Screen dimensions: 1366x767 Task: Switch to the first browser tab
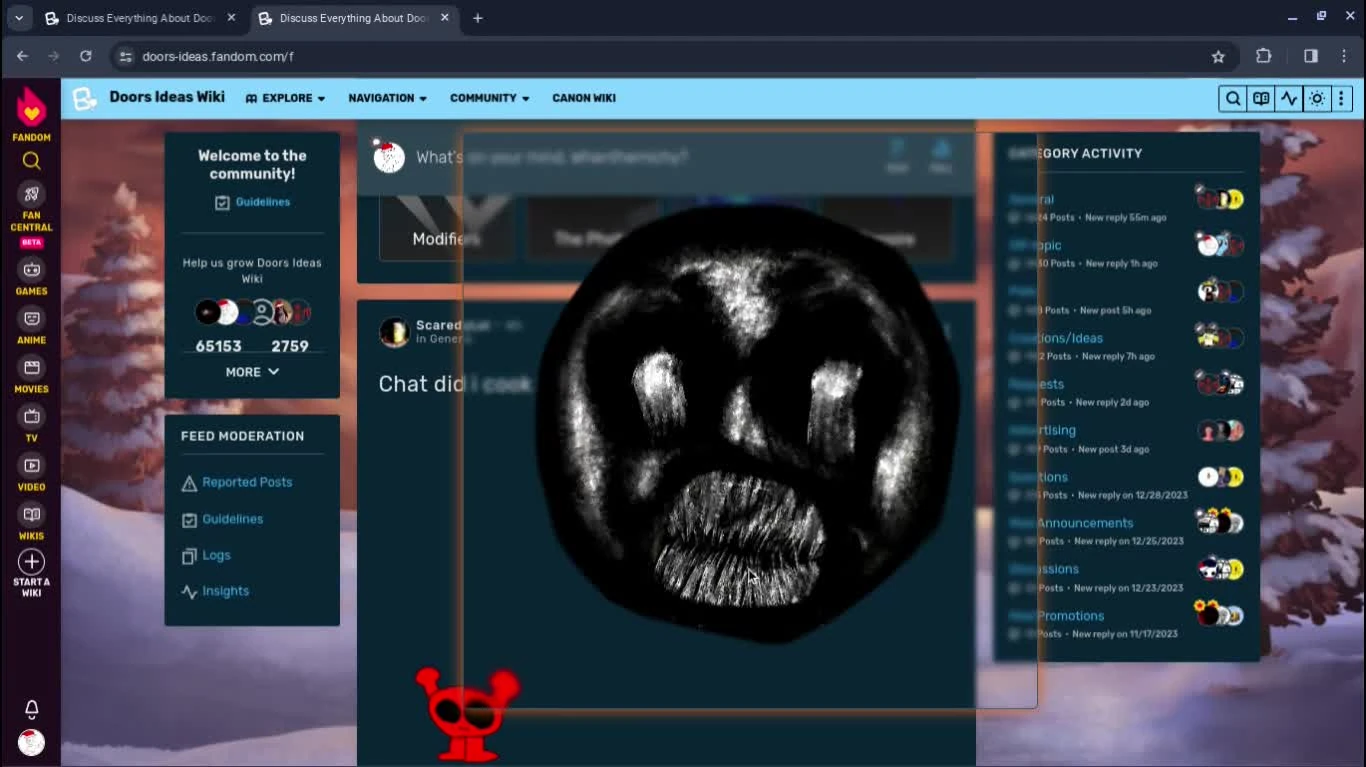coord(140,17)
